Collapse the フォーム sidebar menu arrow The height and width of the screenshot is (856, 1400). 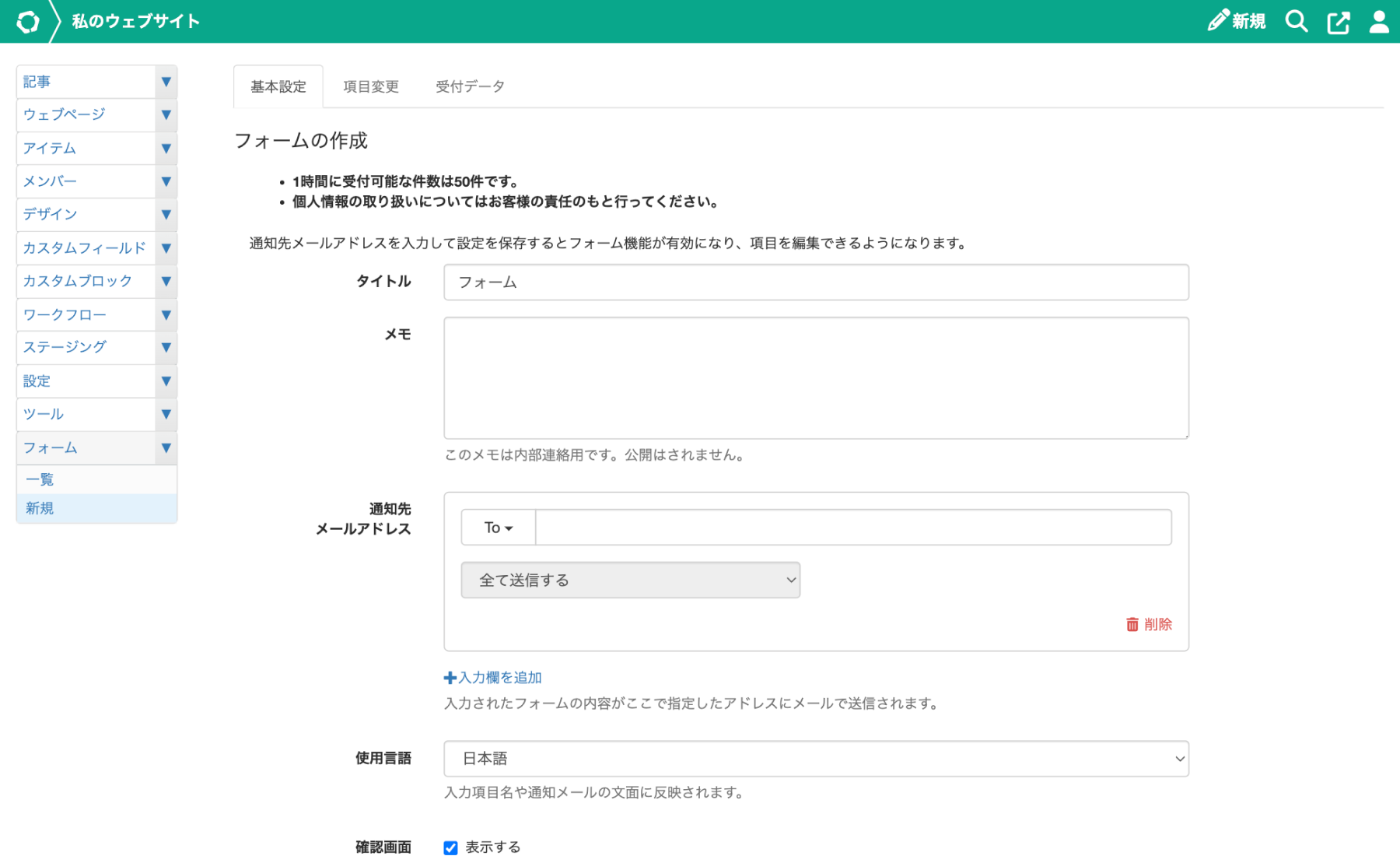point(166,447)
